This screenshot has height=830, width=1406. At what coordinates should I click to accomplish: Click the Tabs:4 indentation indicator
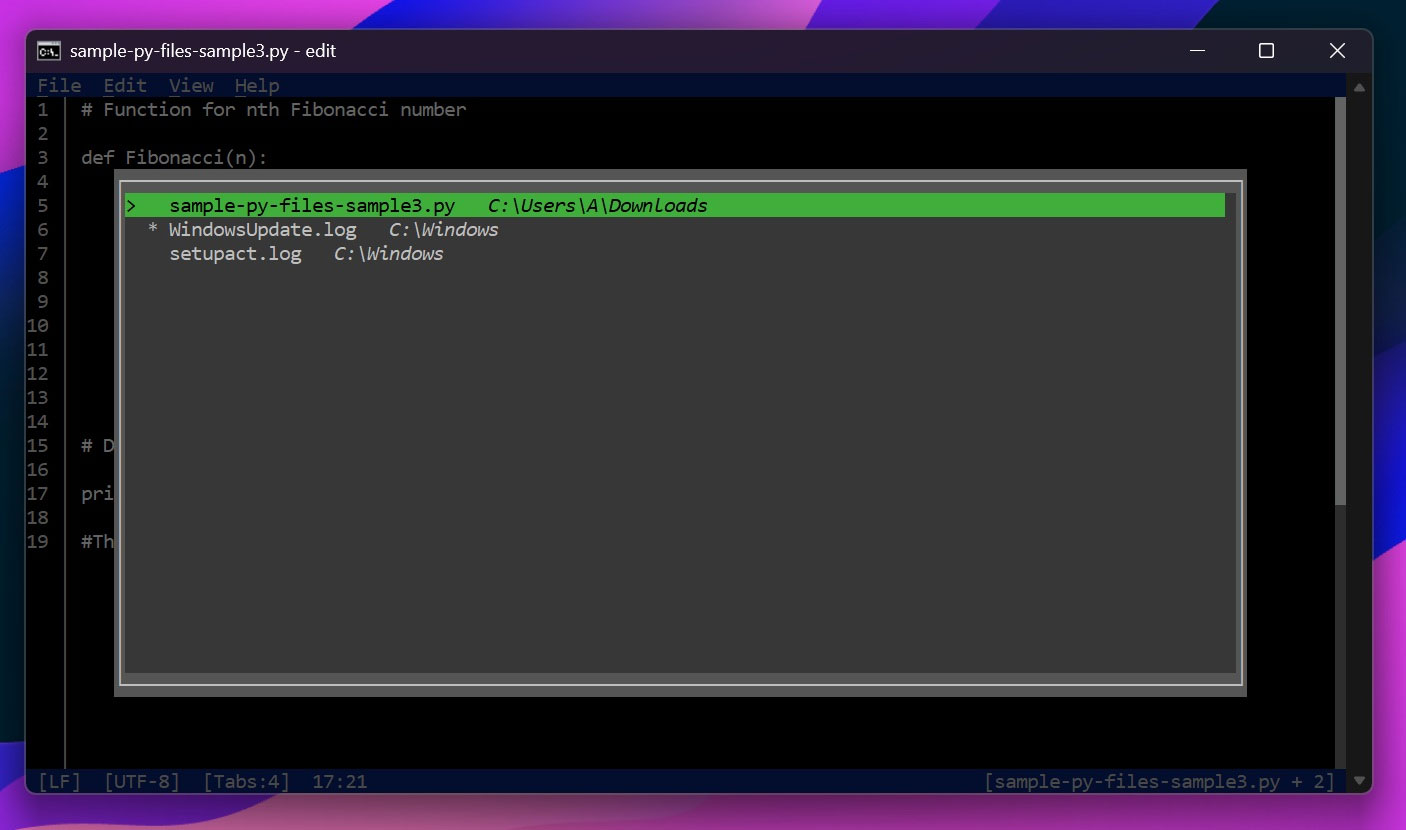(246, 782)
